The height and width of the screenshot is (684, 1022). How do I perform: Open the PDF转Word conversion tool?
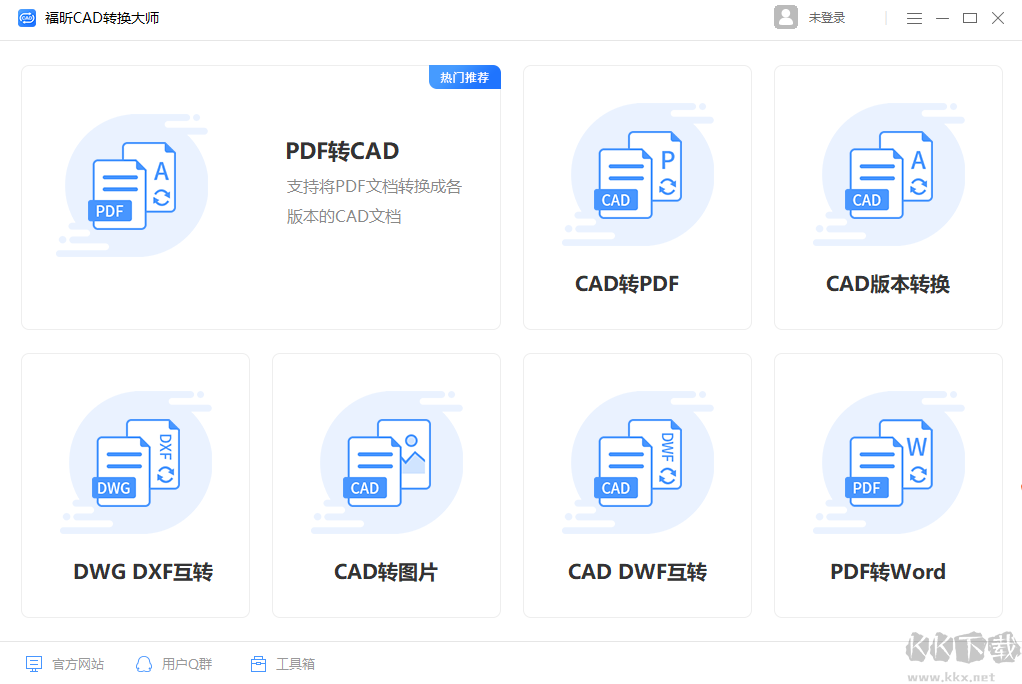[887, 484]
